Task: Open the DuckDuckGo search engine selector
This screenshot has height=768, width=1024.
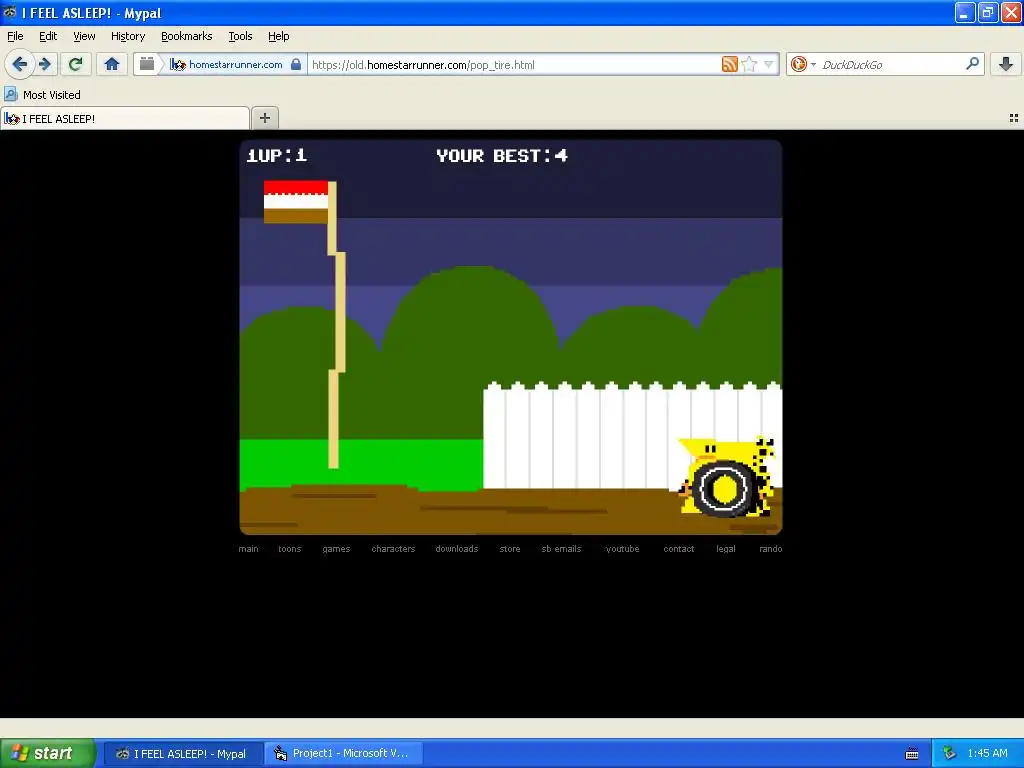Action: (x=803, y=64)
